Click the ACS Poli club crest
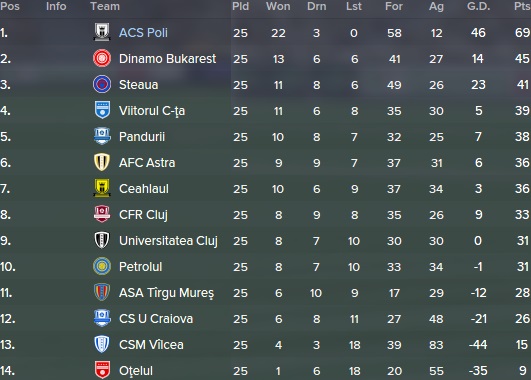The width and height of the screenshot is (531, 380). pyautogui.click(x=102, y=32)
